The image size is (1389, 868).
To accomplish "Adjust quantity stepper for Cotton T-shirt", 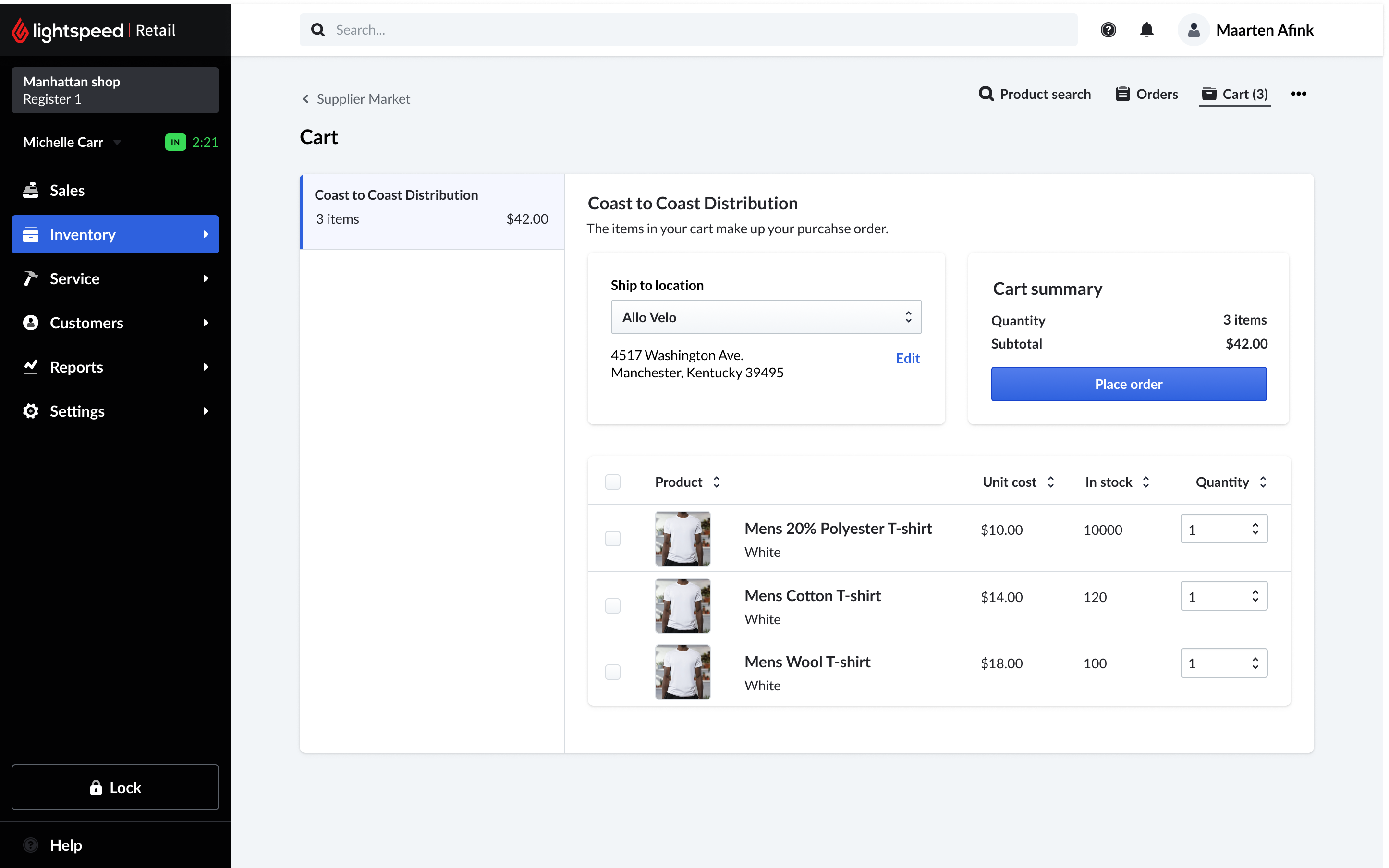I will [1255, 596].
